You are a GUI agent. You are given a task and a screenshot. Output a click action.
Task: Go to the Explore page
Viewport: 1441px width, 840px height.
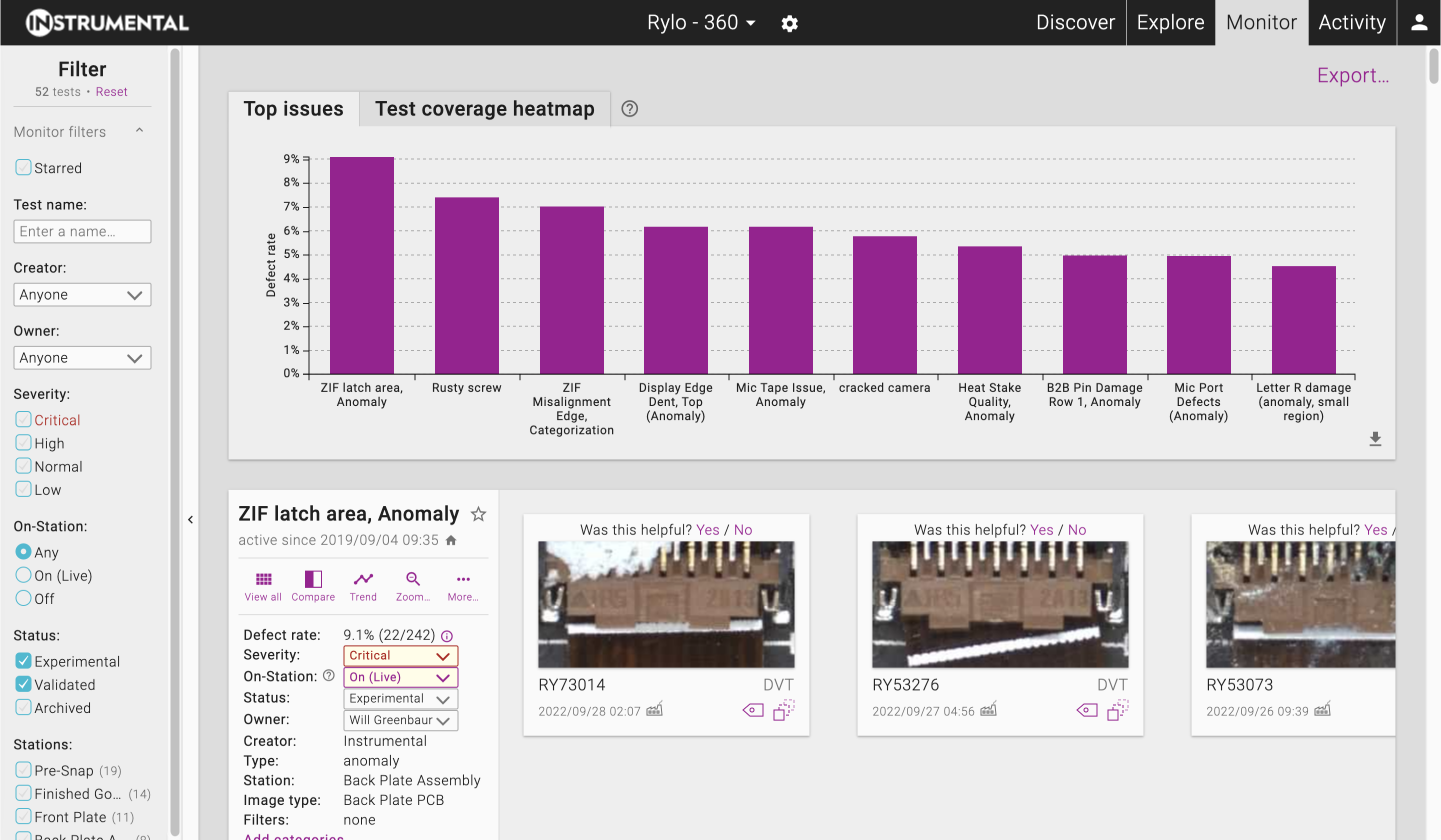click(x=1170, y=23)
